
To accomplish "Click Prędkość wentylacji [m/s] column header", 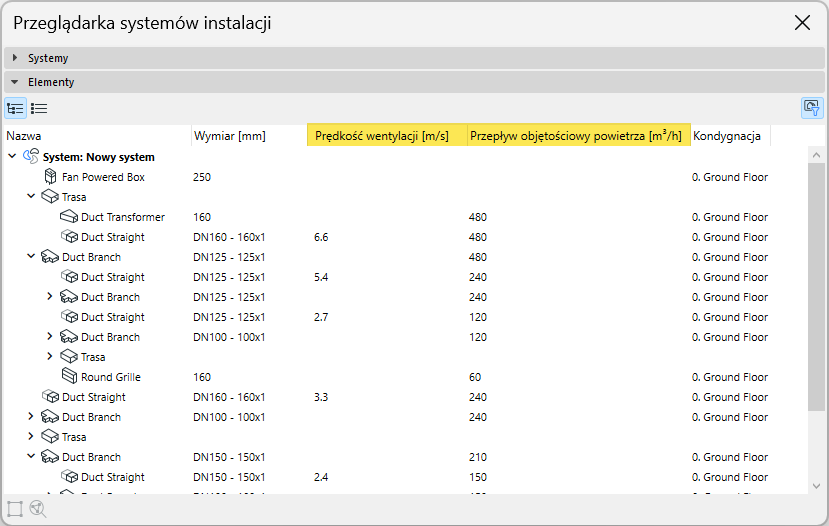I will point(387,136).
